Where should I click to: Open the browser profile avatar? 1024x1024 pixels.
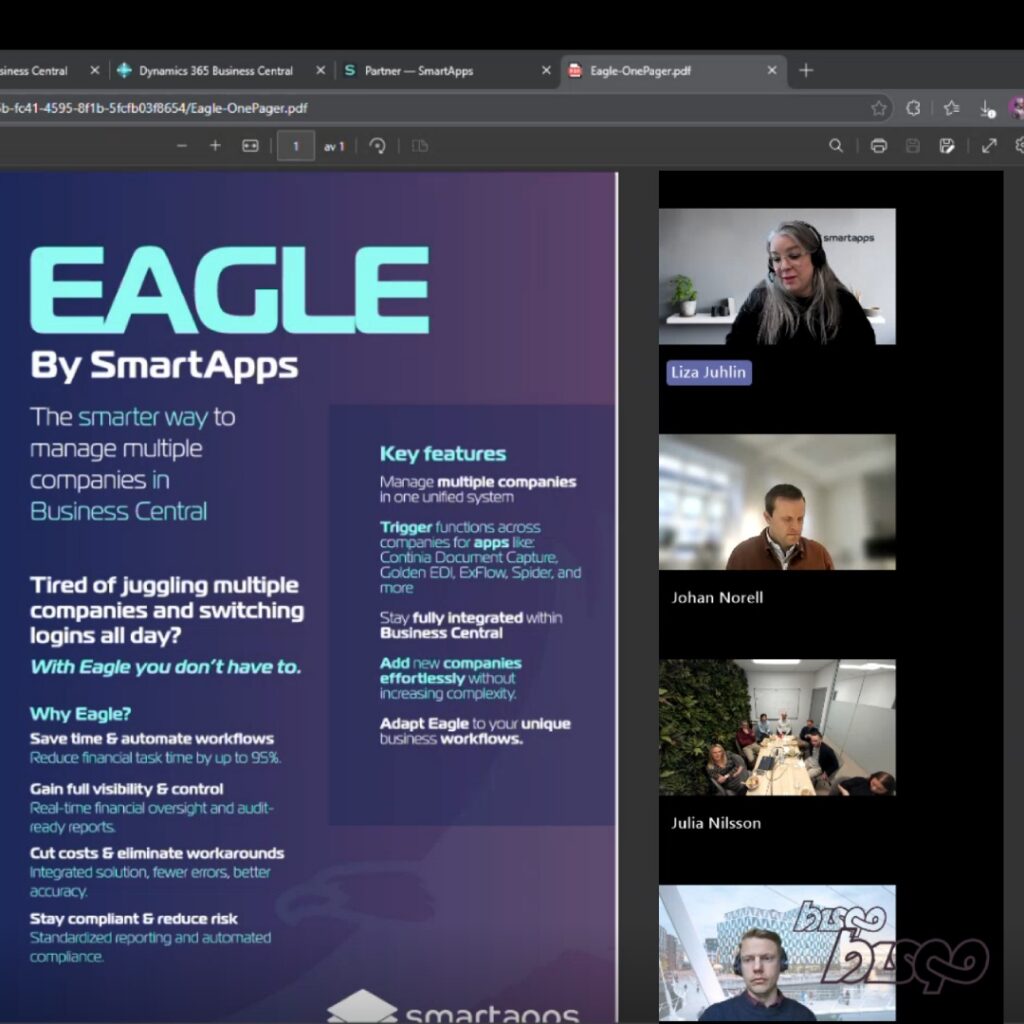(1017, 108)
